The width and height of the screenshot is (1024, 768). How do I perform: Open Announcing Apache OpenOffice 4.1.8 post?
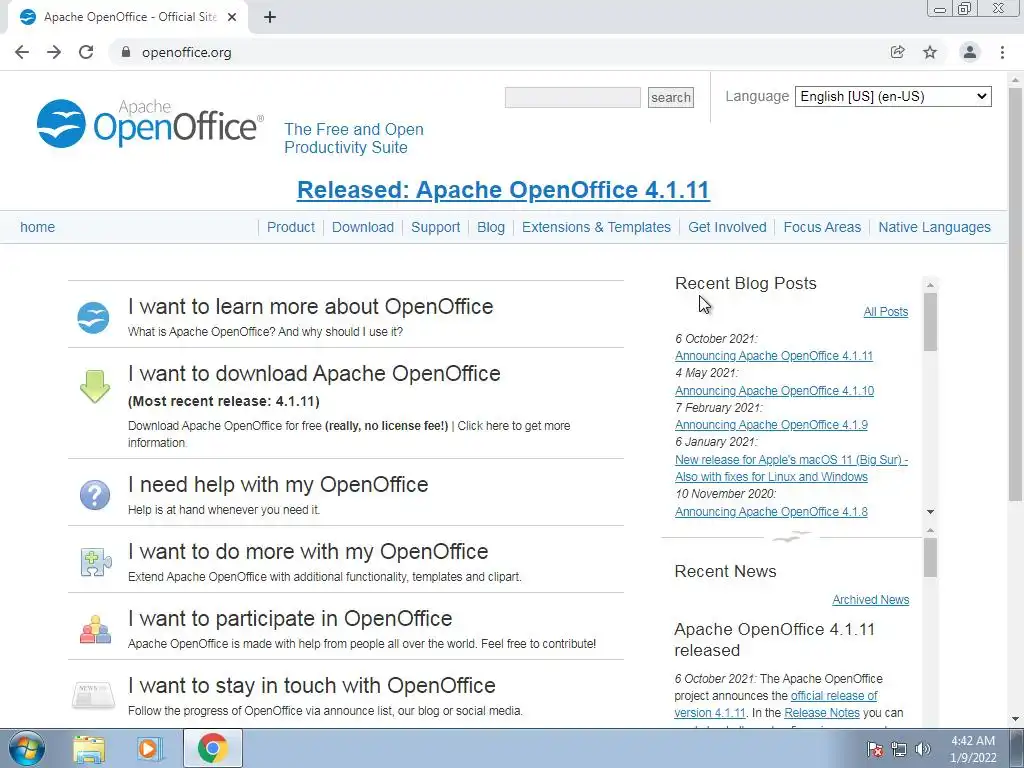[771, 512]
